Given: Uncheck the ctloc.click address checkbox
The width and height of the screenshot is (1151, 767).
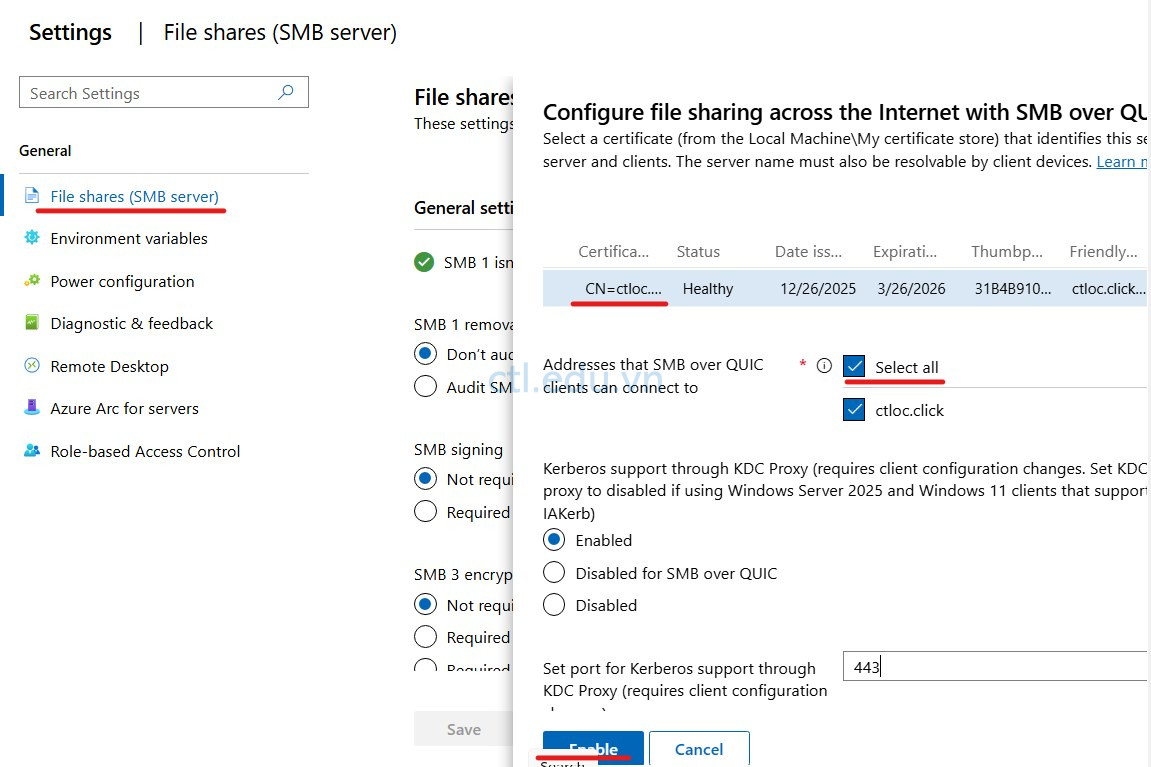Looking at the screenshot, I should pos(854,409).
